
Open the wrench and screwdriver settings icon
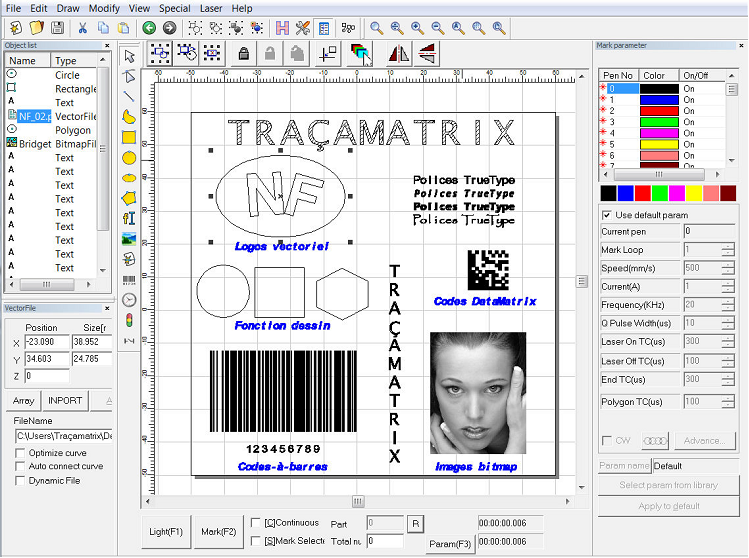pos(302,28)
